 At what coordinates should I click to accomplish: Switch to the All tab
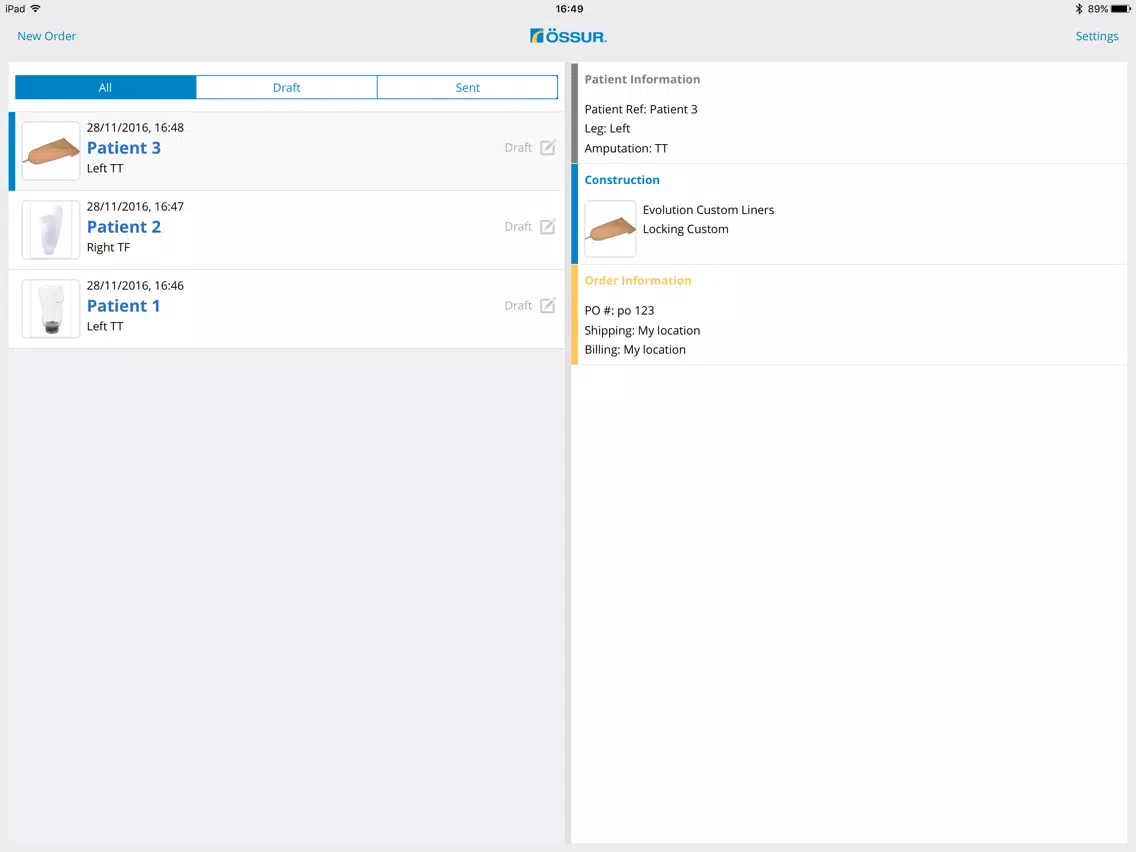105,87
